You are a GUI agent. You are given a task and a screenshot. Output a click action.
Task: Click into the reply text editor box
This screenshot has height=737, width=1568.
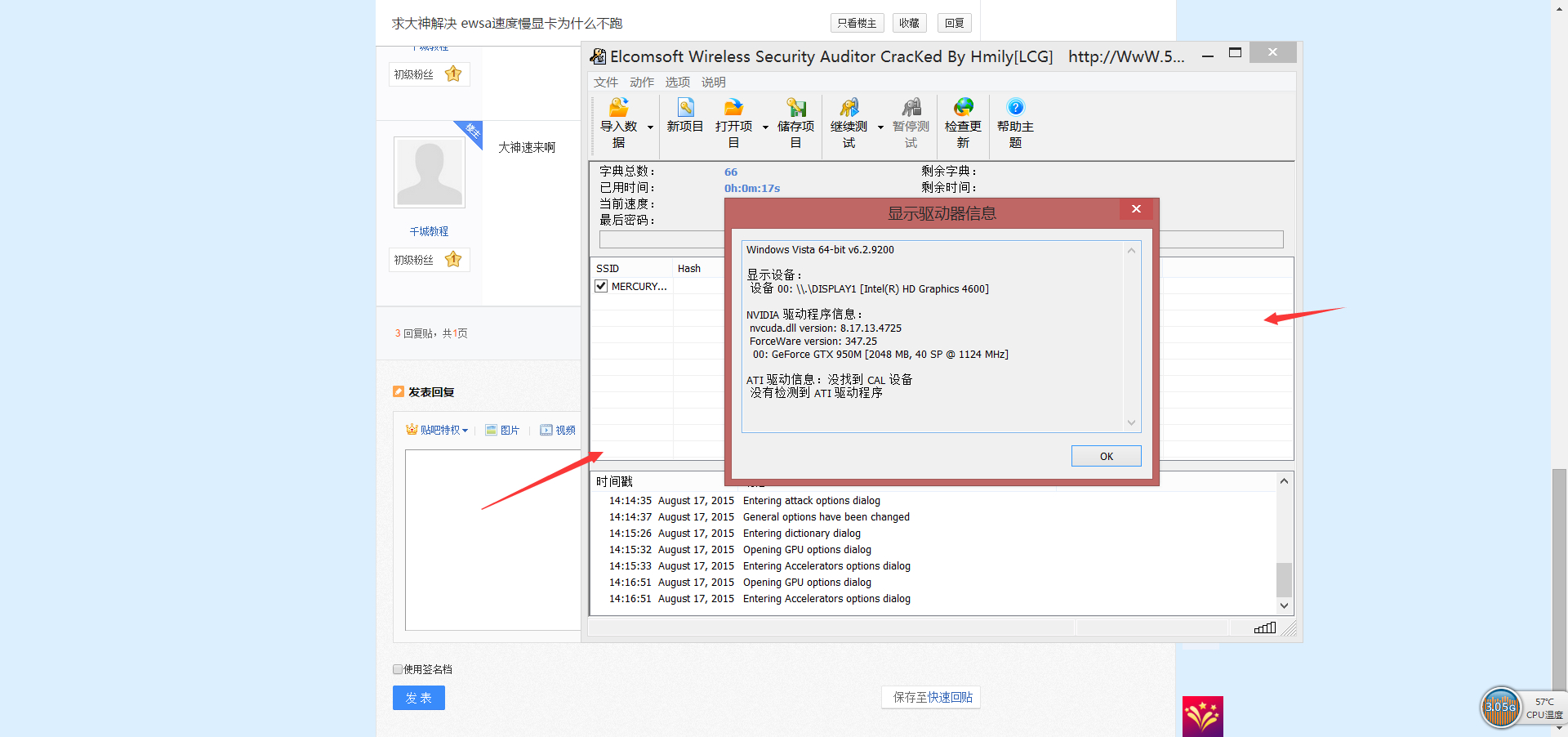[492, 539]
